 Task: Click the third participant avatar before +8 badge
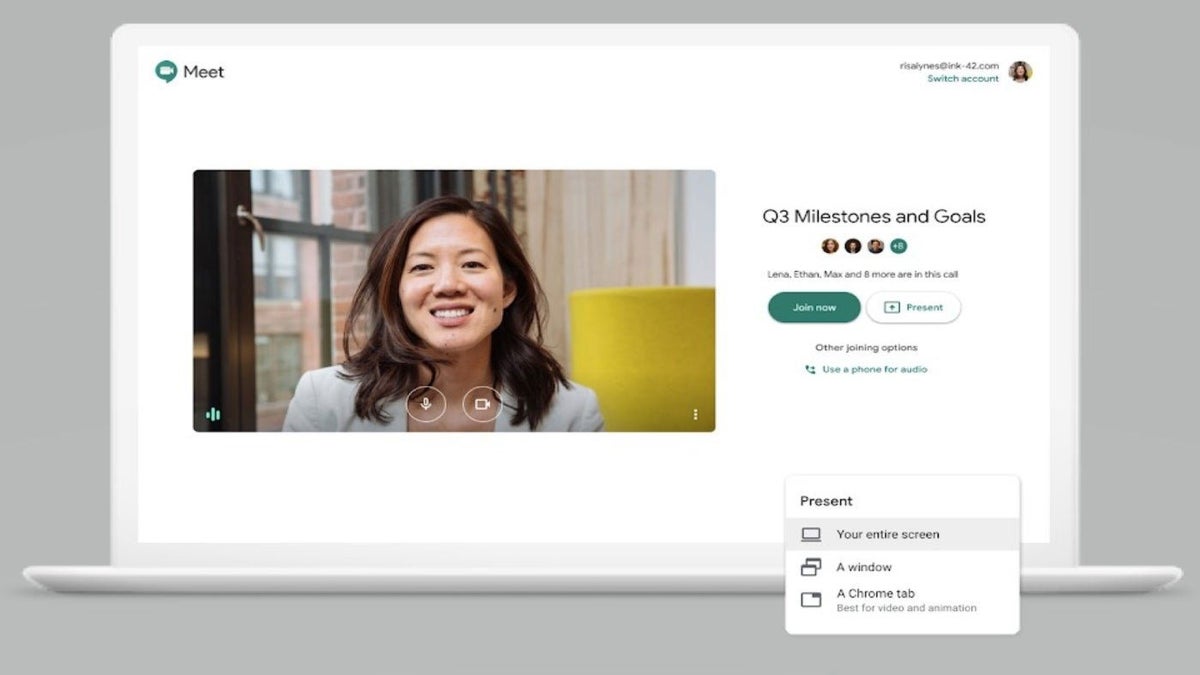click(x=875, y=246)
